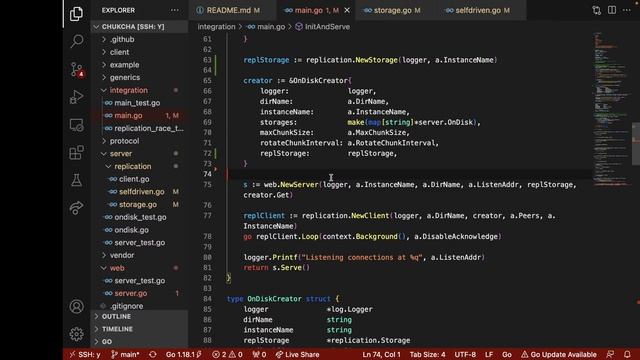Click open changes icon in editor toolbar
Image resolution: width=640 pixels, height=360 pixels.
[x=596, y=10]
